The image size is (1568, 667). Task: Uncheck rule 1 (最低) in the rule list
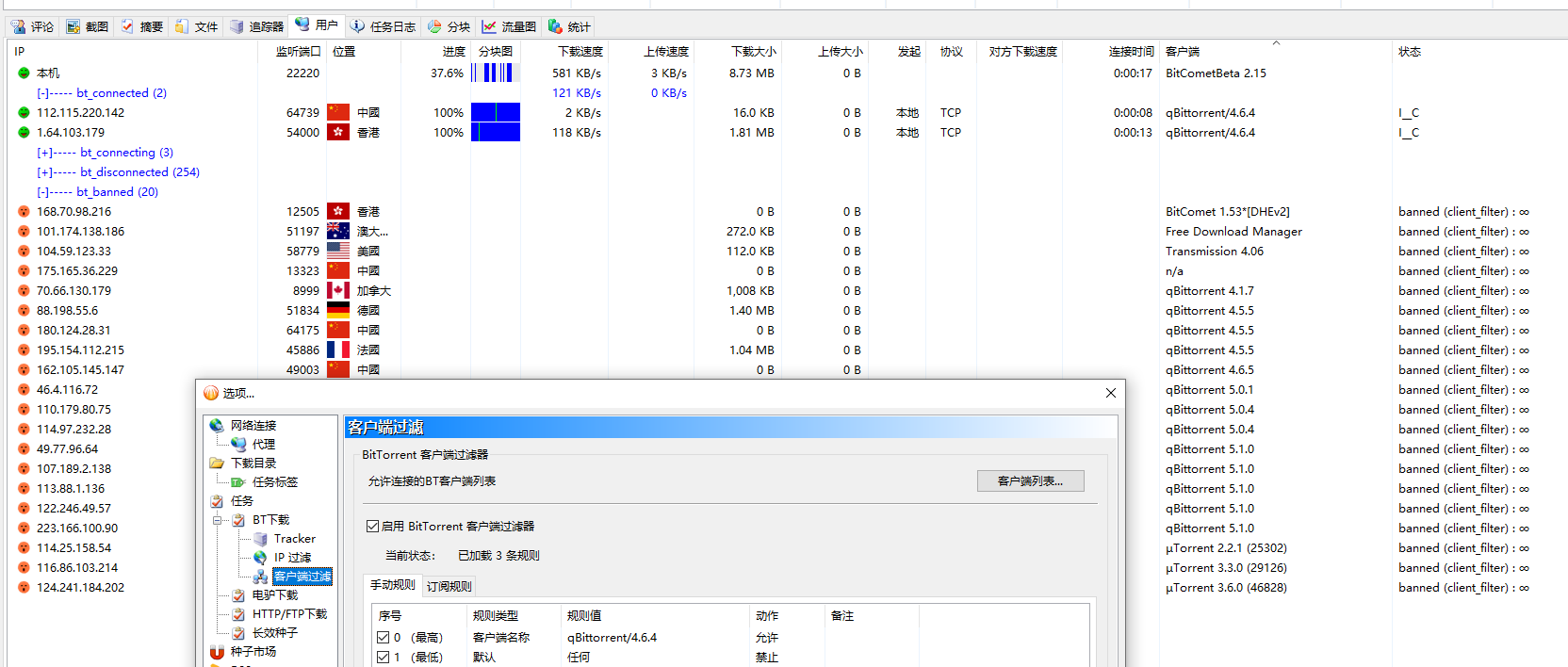(x=384, y=657)
